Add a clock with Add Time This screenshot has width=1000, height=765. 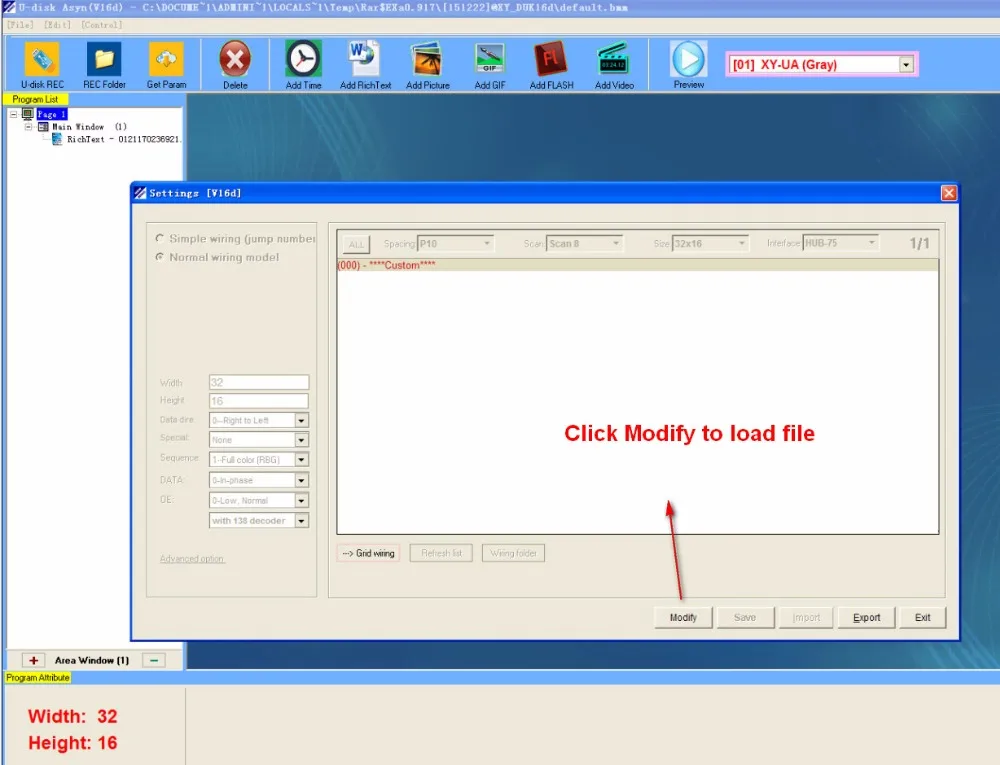coord(303,59)
